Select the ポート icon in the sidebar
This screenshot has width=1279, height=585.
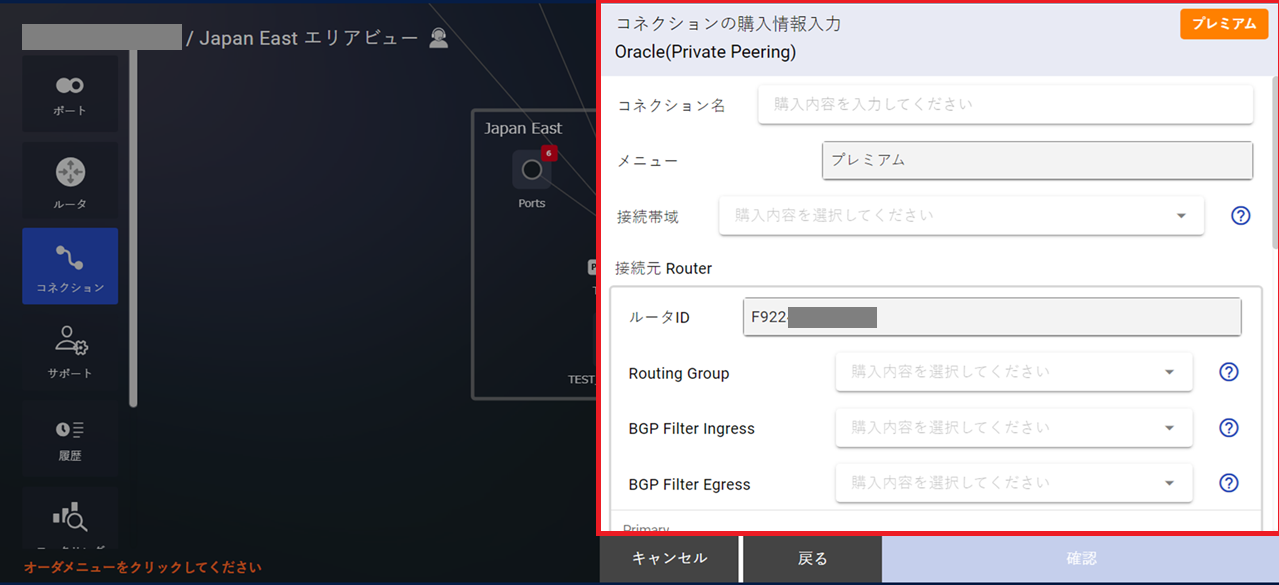point(69,92)
